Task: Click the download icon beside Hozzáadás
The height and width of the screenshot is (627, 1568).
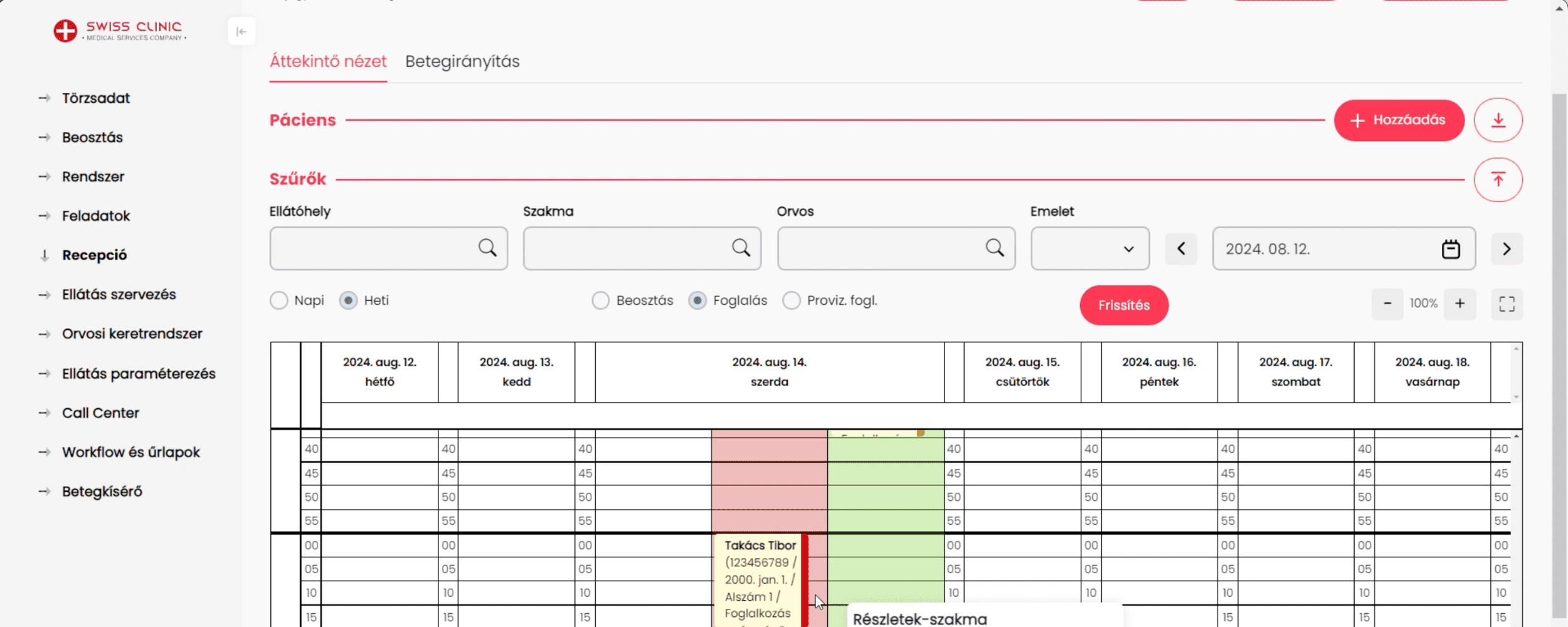Action: [x=1498, y=120]
